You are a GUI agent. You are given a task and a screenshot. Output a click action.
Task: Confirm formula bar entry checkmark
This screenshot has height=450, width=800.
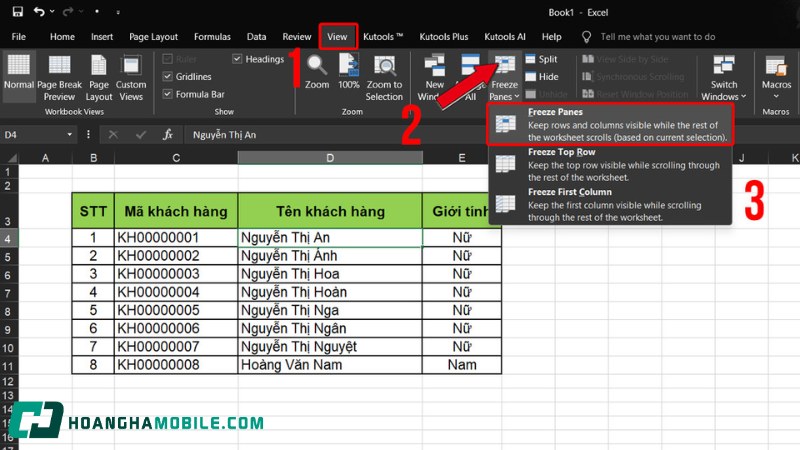[140, 135]
